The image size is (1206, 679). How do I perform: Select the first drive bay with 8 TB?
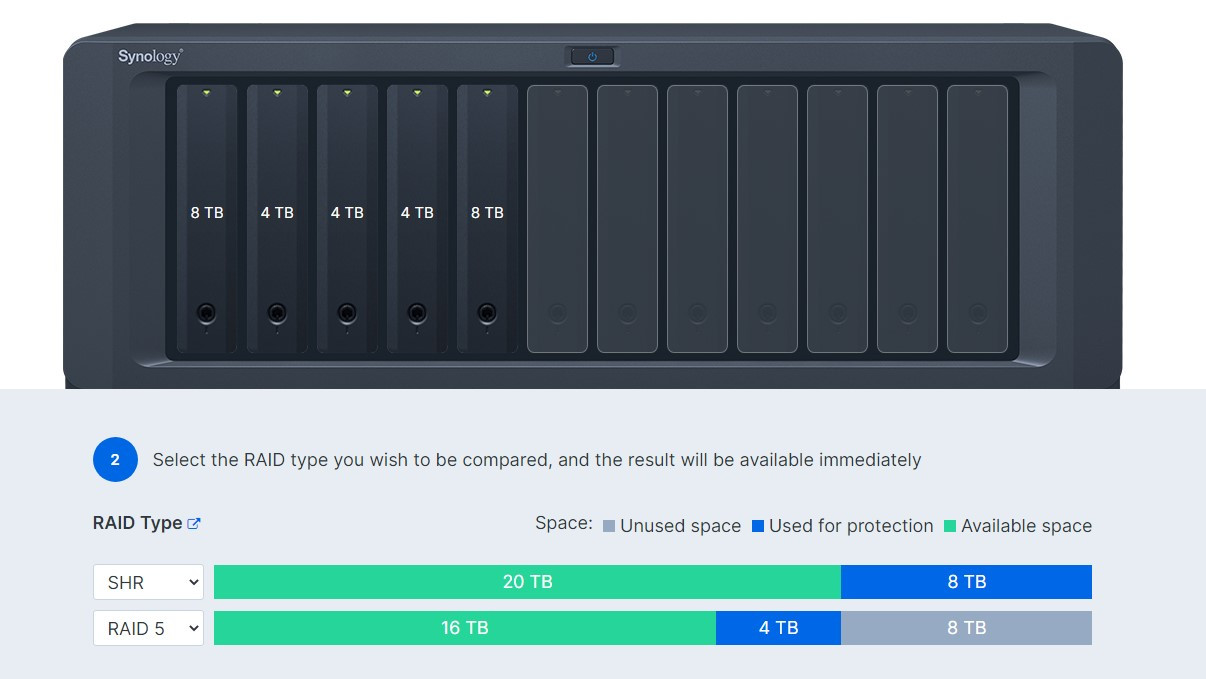point(207,219)
